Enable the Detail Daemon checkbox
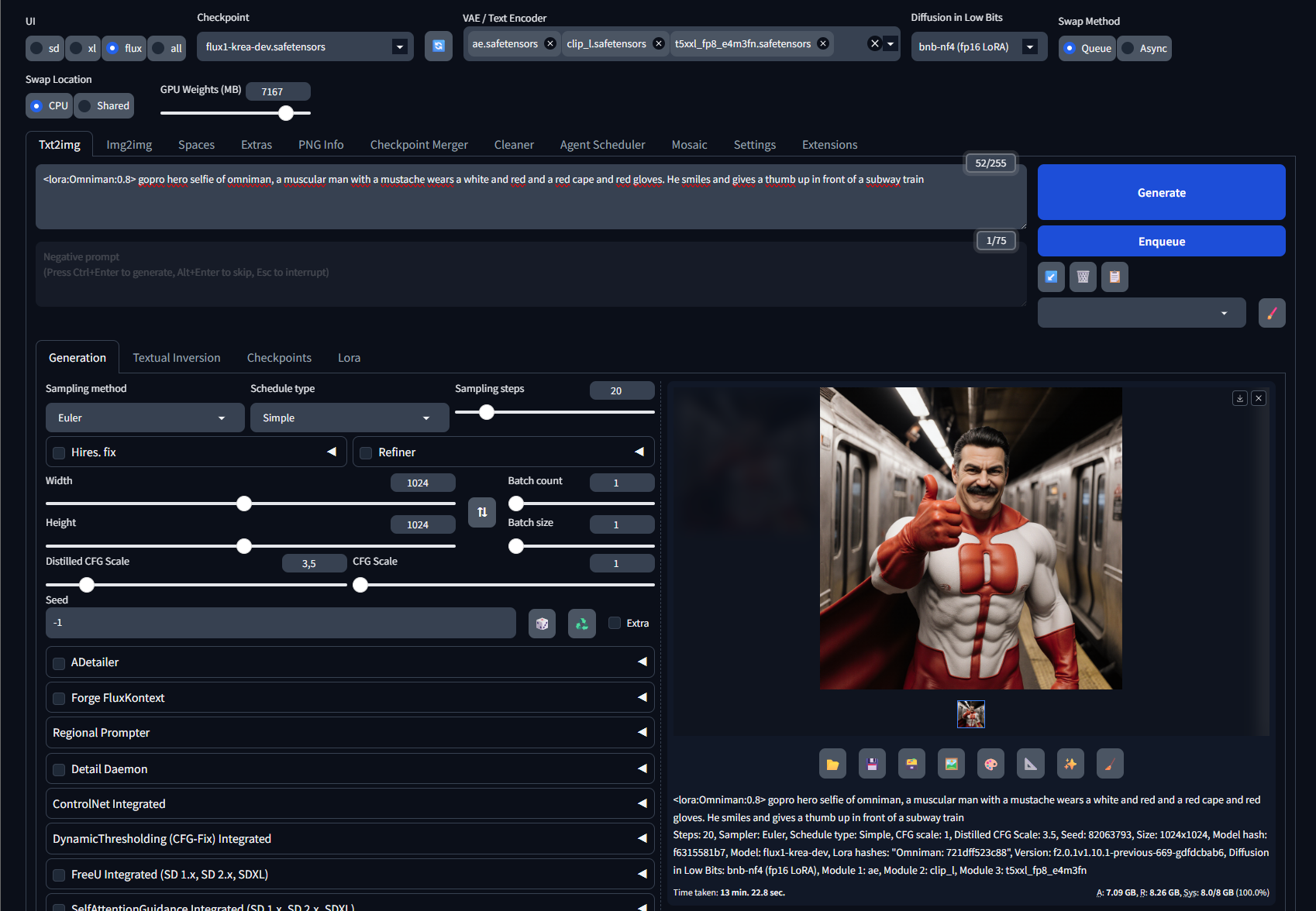Screen dimensions: 1316x911 (59, 770)
